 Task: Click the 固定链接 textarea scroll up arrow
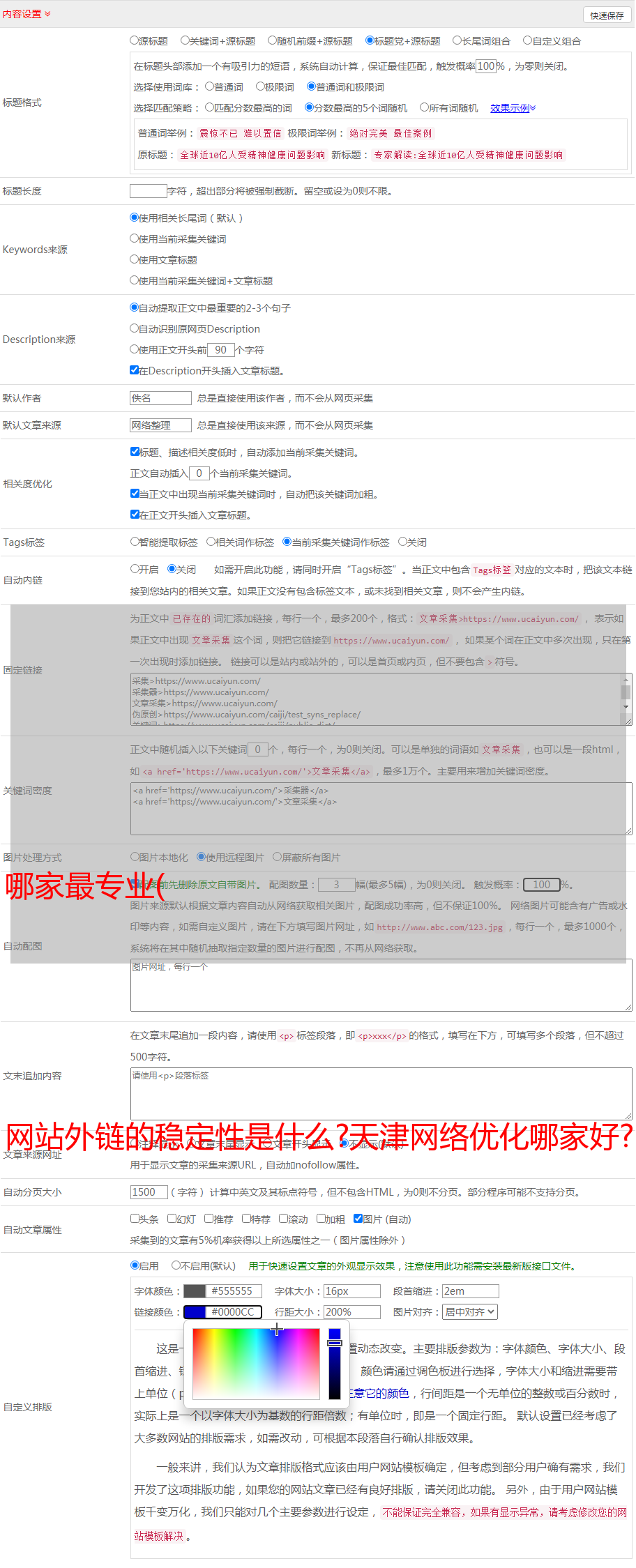point(626,679)
